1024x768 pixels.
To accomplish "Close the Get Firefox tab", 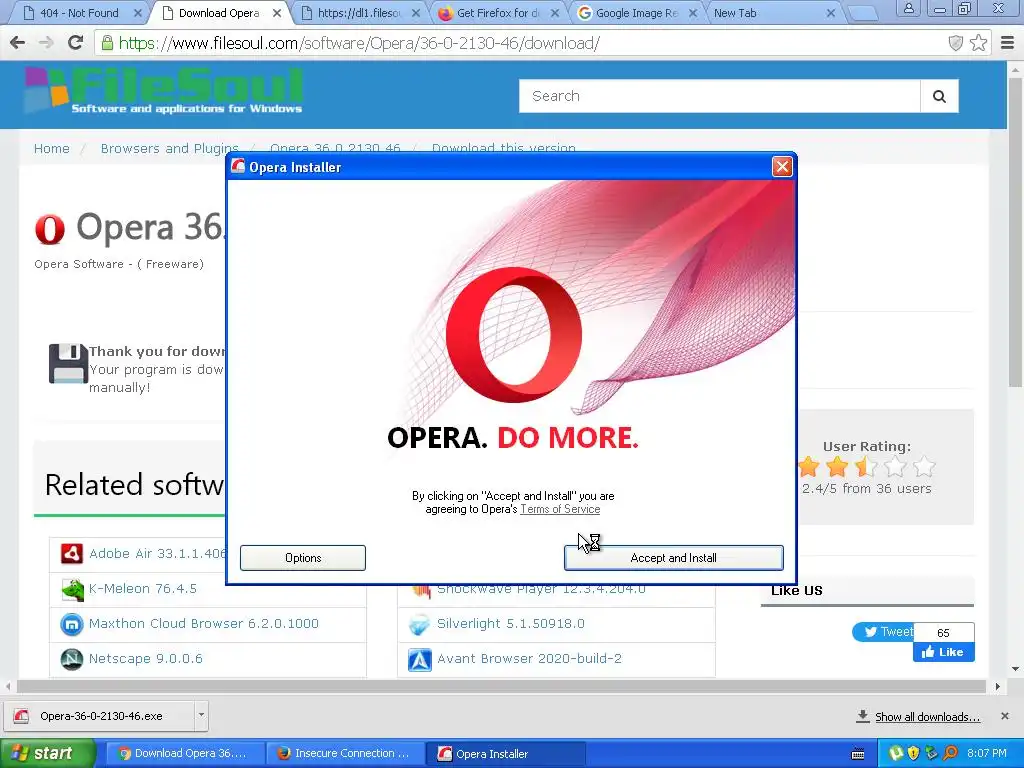I will tap(554, 13).
